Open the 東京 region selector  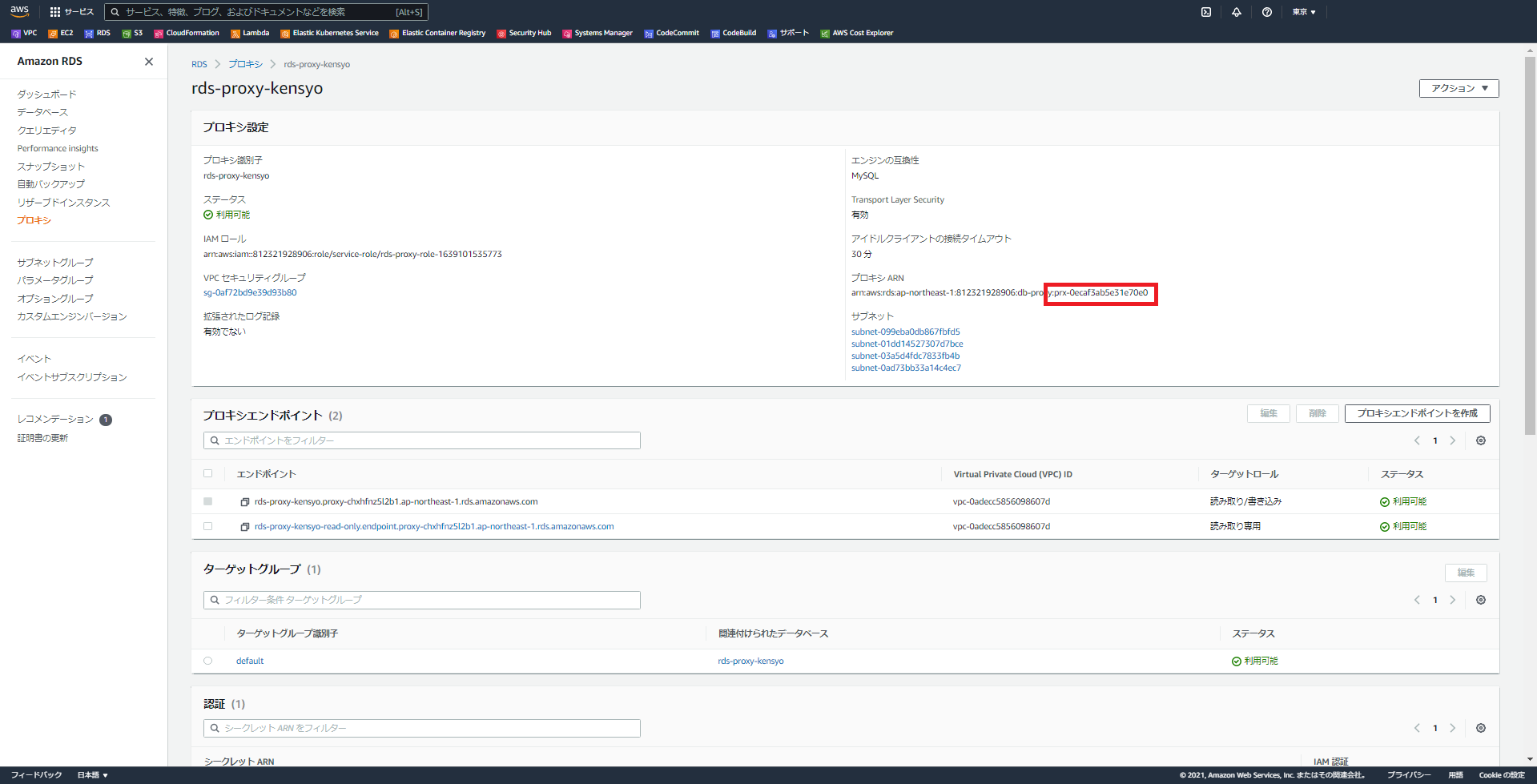[x=1303, y=11]
